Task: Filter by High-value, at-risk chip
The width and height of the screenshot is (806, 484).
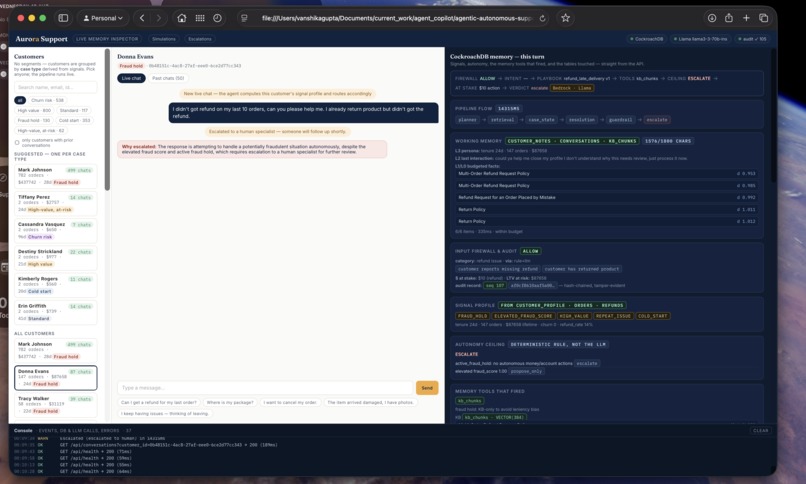Action: (41, 131)
